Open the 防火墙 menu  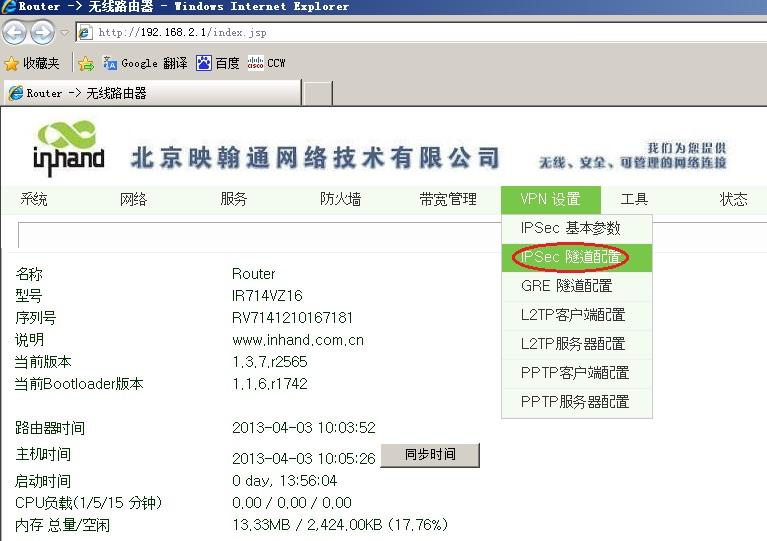[x=340, y=199]
